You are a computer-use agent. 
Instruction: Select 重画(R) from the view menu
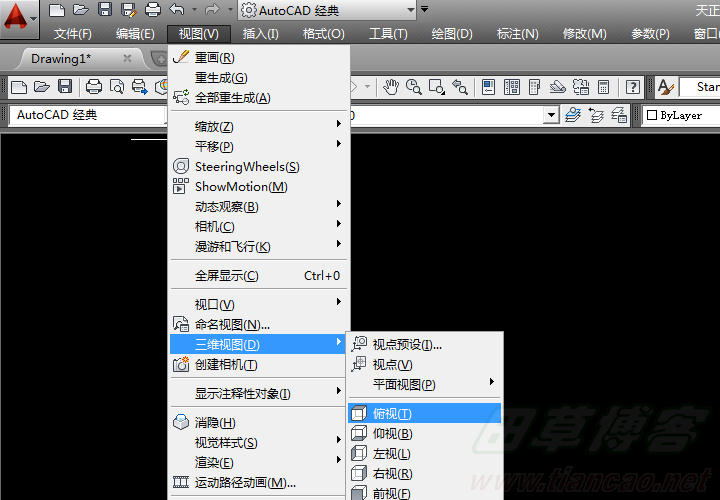tap(259, 58)
